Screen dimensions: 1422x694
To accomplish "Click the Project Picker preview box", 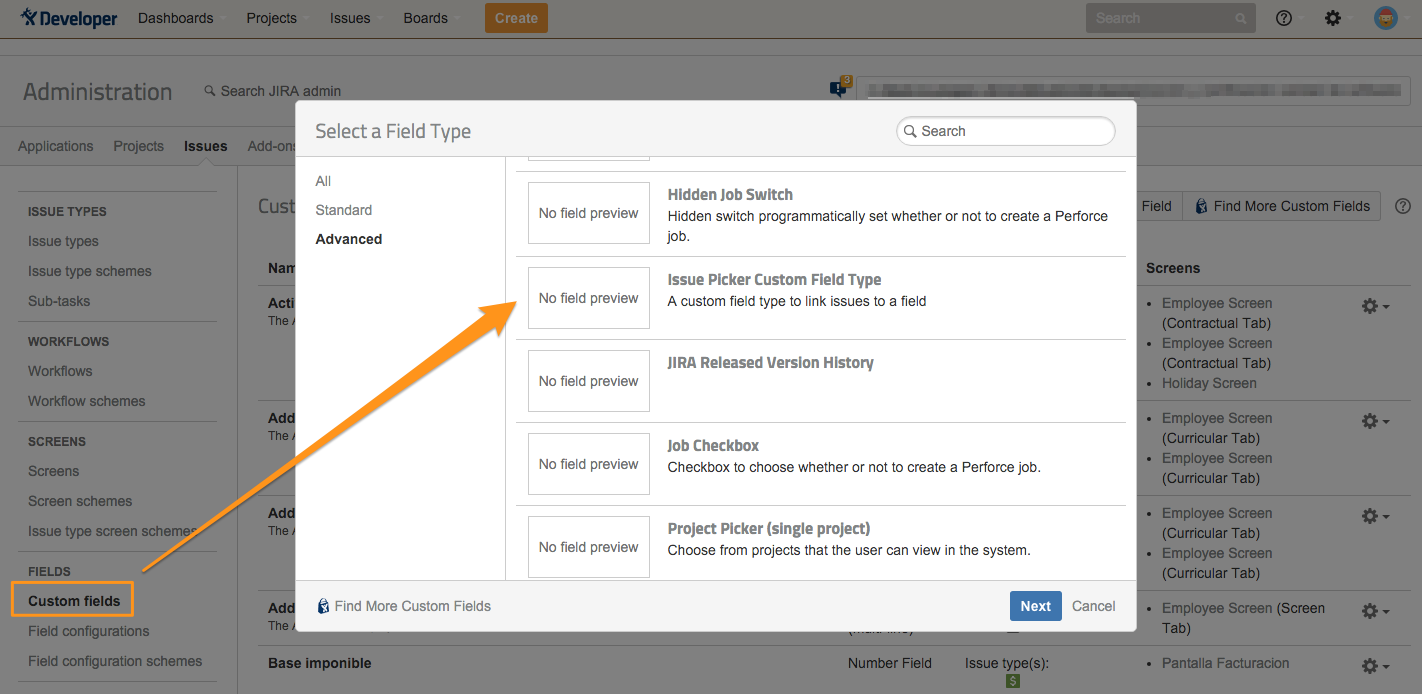I will pos(589,547).
